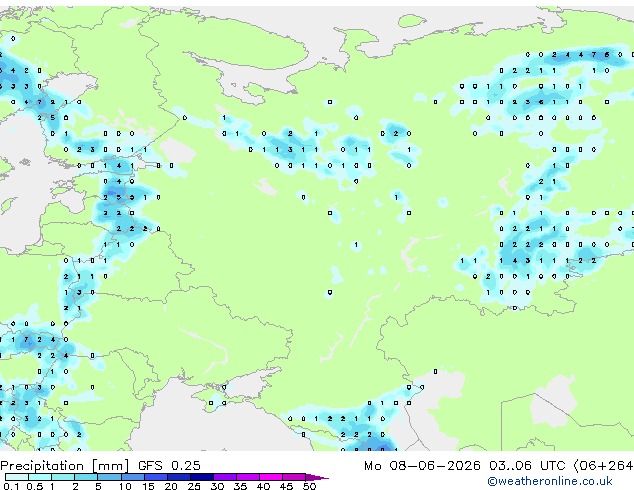Click the '0.5' legend scale label
Screen dimensions: 634x490
[35, 486]
